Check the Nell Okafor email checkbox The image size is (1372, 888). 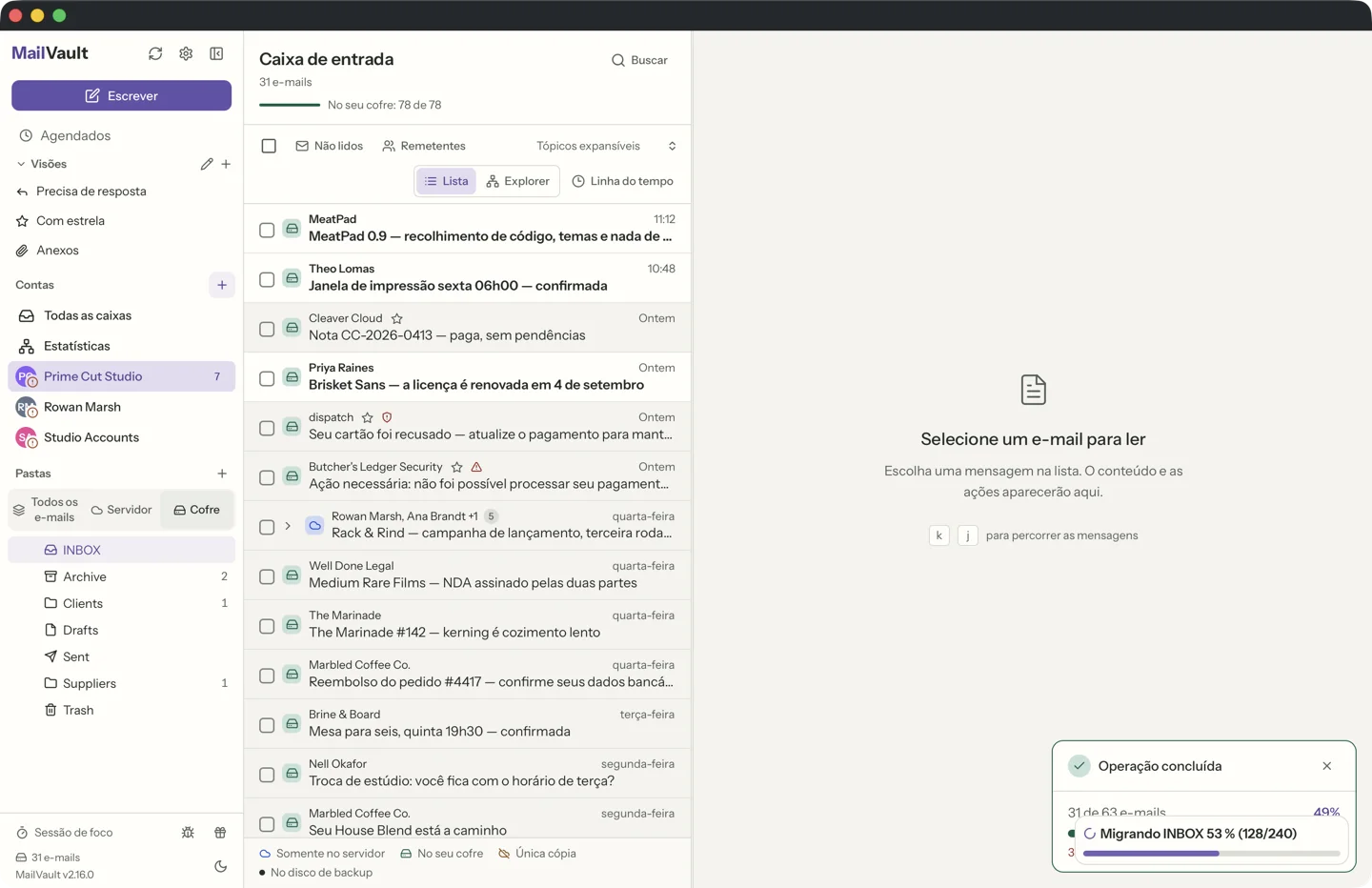(267, 775)
